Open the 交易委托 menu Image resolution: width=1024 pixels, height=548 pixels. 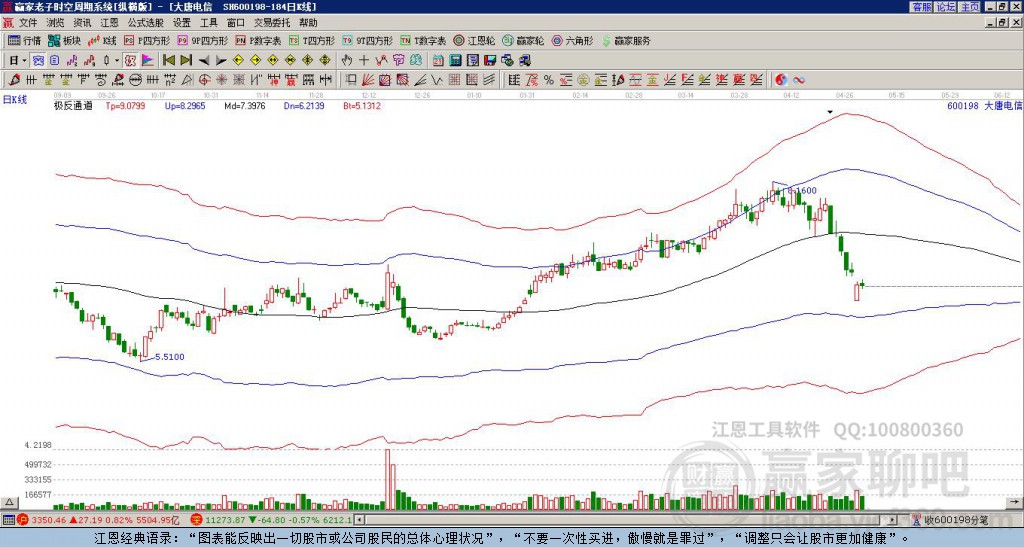(272, 23)
